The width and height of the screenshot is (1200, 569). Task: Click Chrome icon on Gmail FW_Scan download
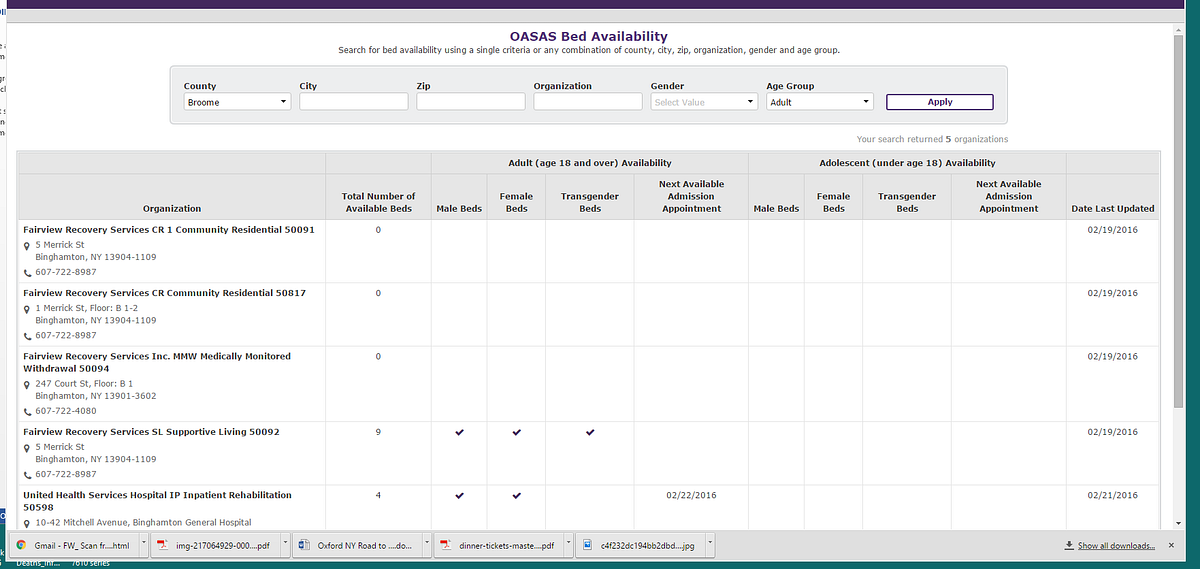pos(20,546)
